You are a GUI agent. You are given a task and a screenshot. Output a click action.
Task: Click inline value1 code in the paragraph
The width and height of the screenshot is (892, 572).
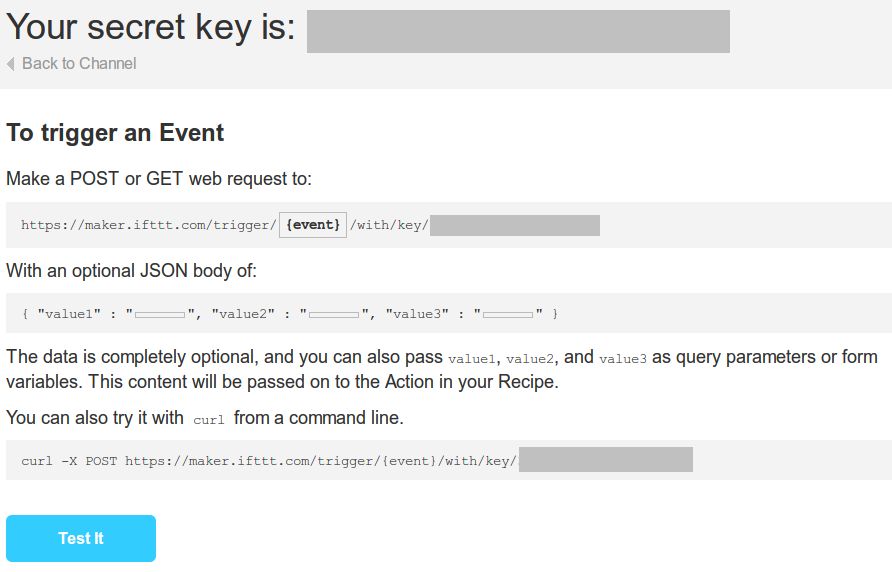tap(472, 358)
